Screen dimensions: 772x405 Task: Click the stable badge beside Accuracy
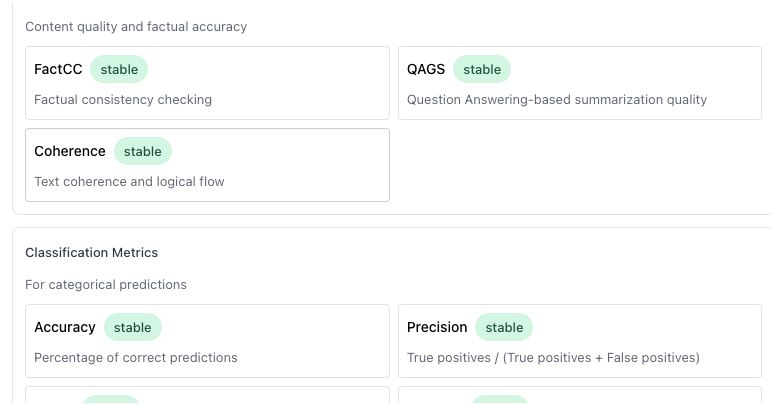click(133, 327)
